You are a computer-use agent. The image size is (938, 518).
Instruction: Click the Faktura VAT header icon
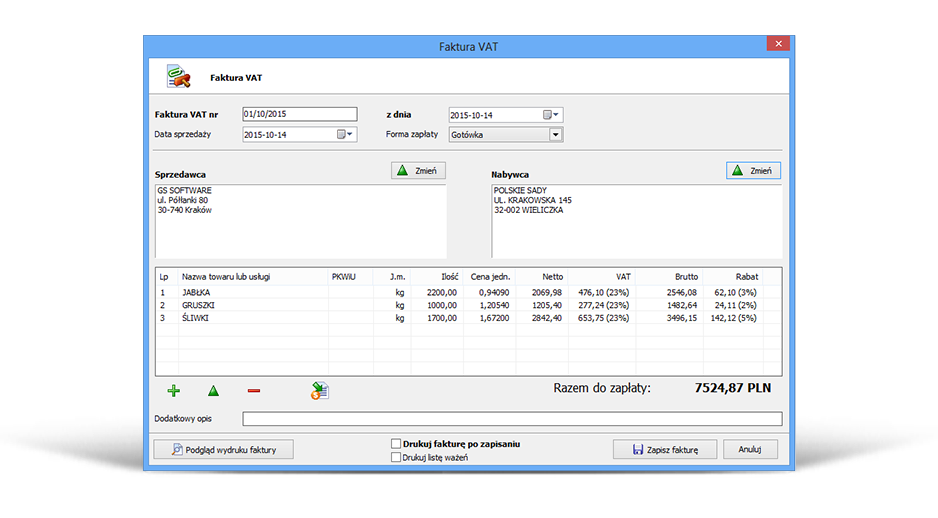pos(178,76)
